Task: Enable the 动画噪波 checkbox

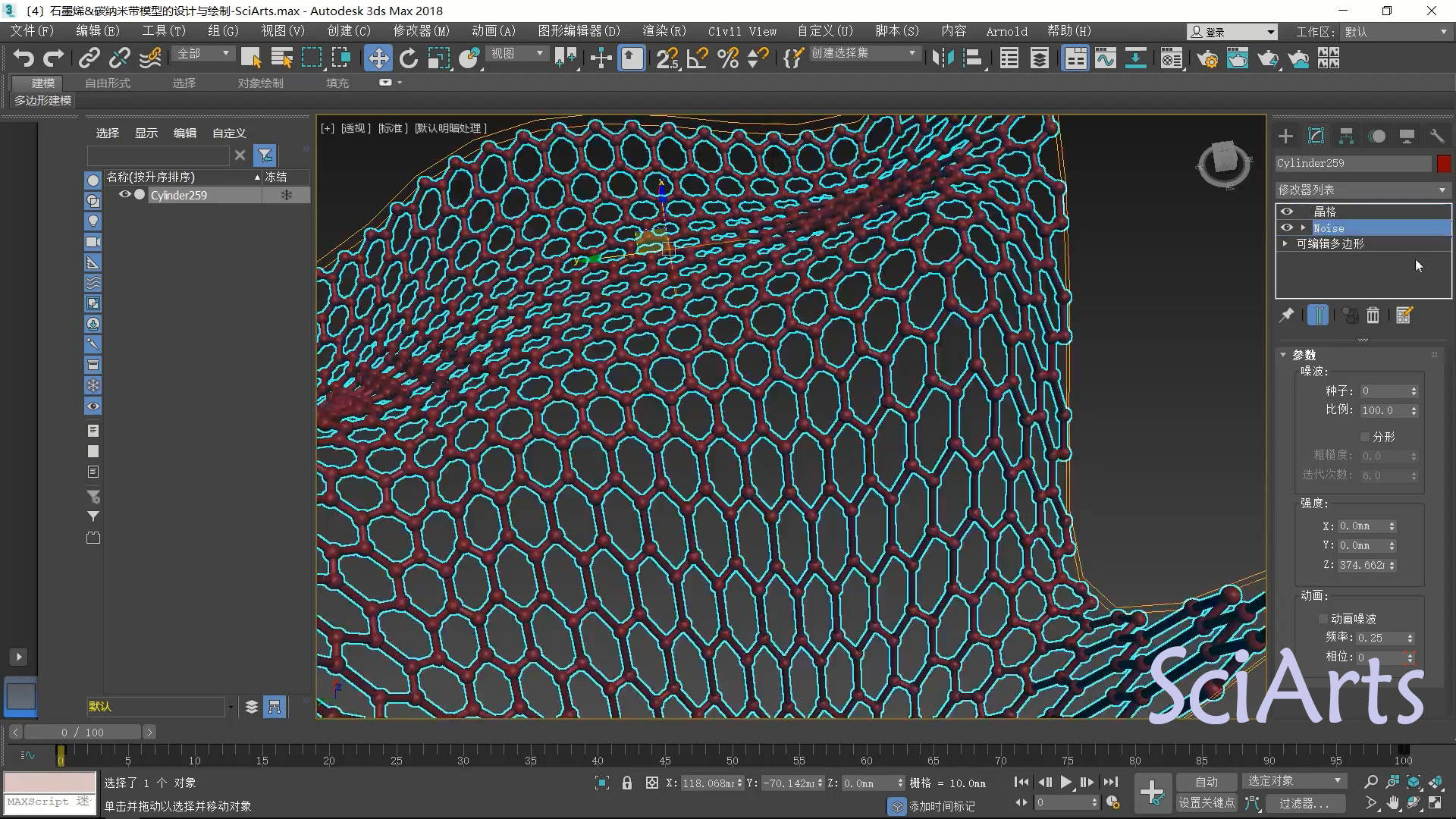Action: click(1323, 619)
